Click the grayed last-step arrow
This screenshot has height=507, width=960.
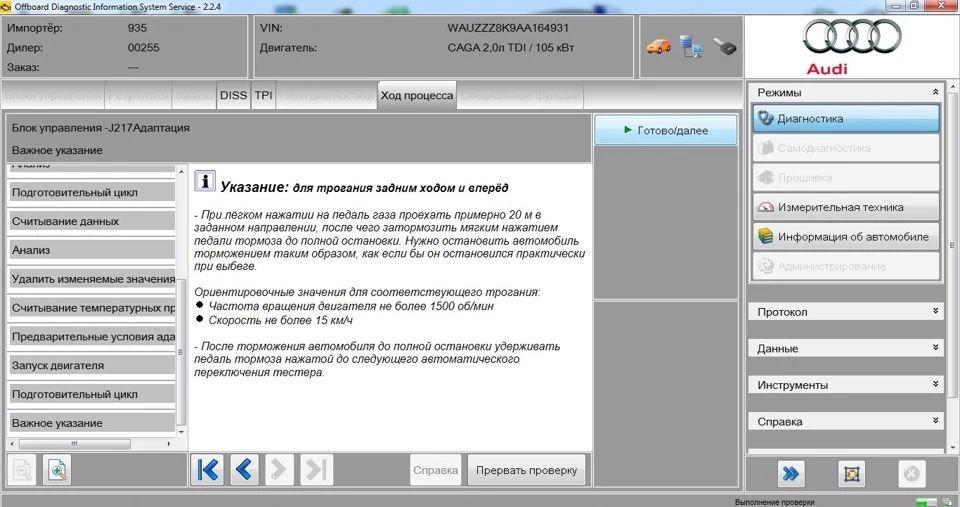317,470
